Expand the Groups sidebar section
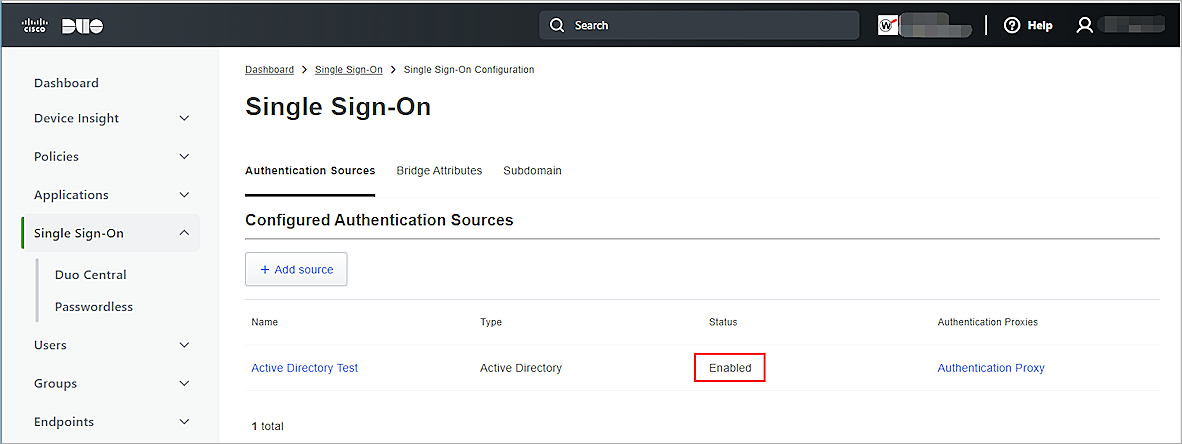The image size is (1182, 444). [184, 384]
